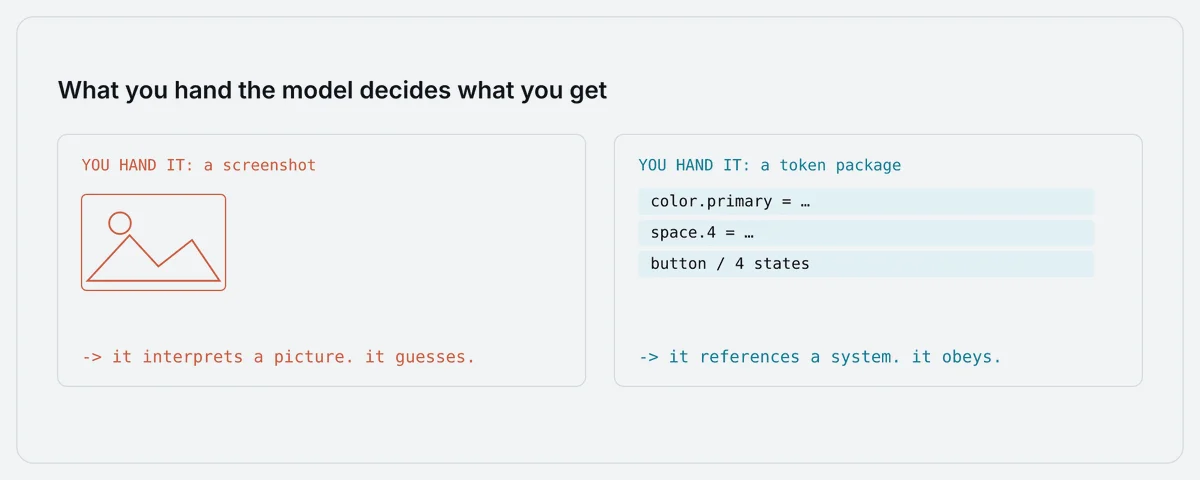Viewport: 1200px width, 480px height.
Task: Click the teal arrow before "it references"
Action: pyautogui.click(x=649, y=356)
